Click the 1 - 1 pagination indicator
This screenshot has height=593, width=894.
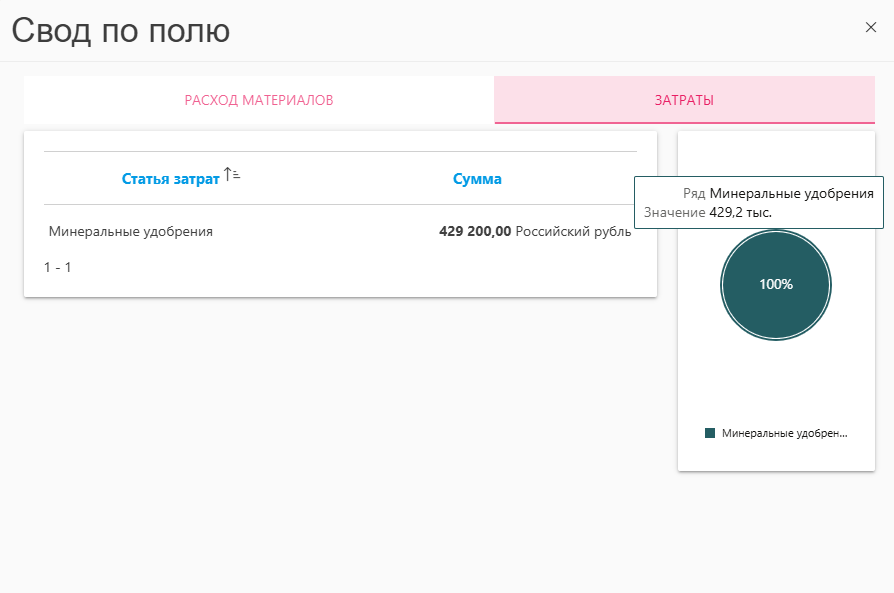tap(58, 267)
